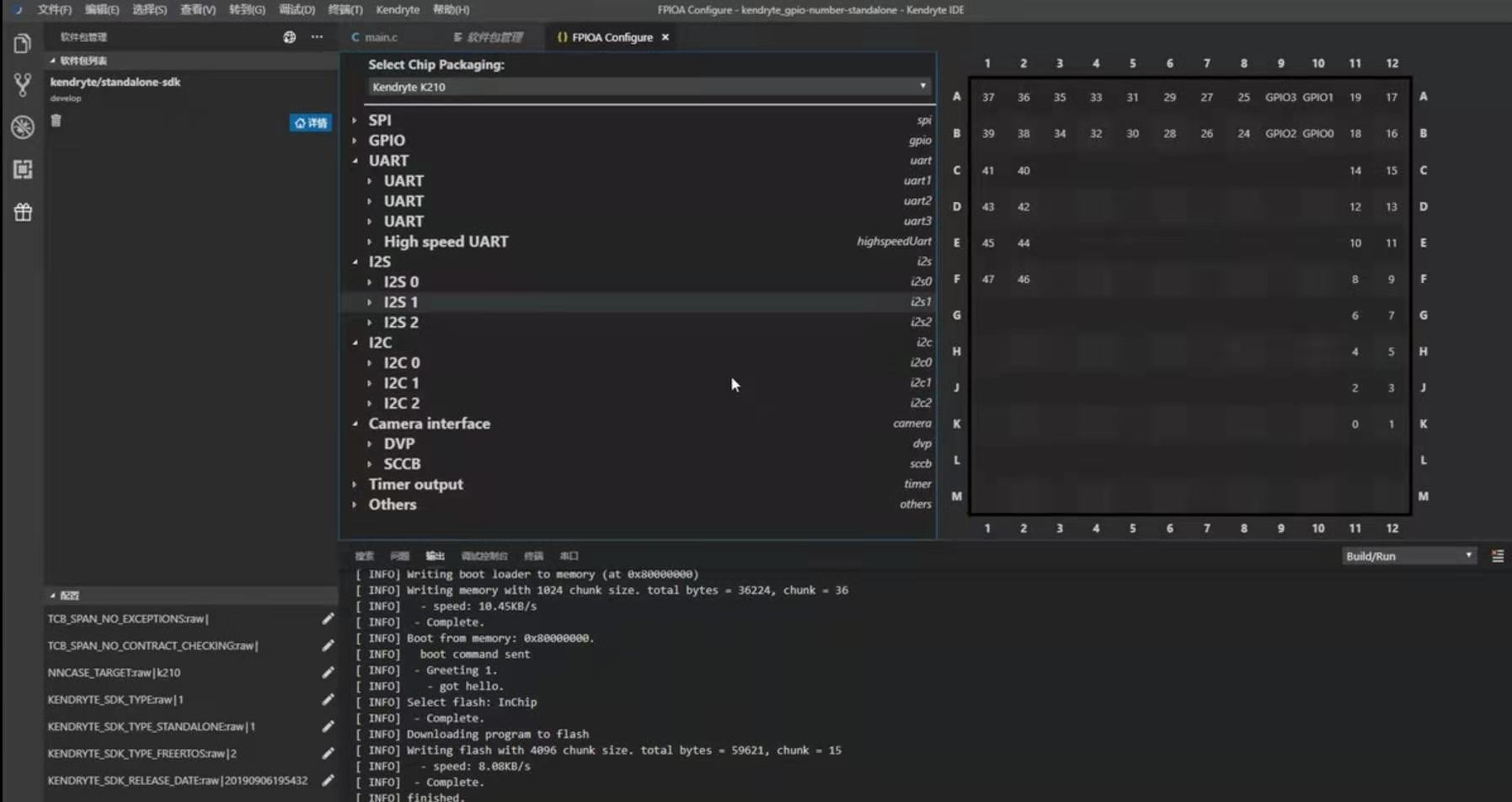Viewport: 1512px width, 802px height.
Task: Expand the I2C 2 node
Action: point(370,404)
